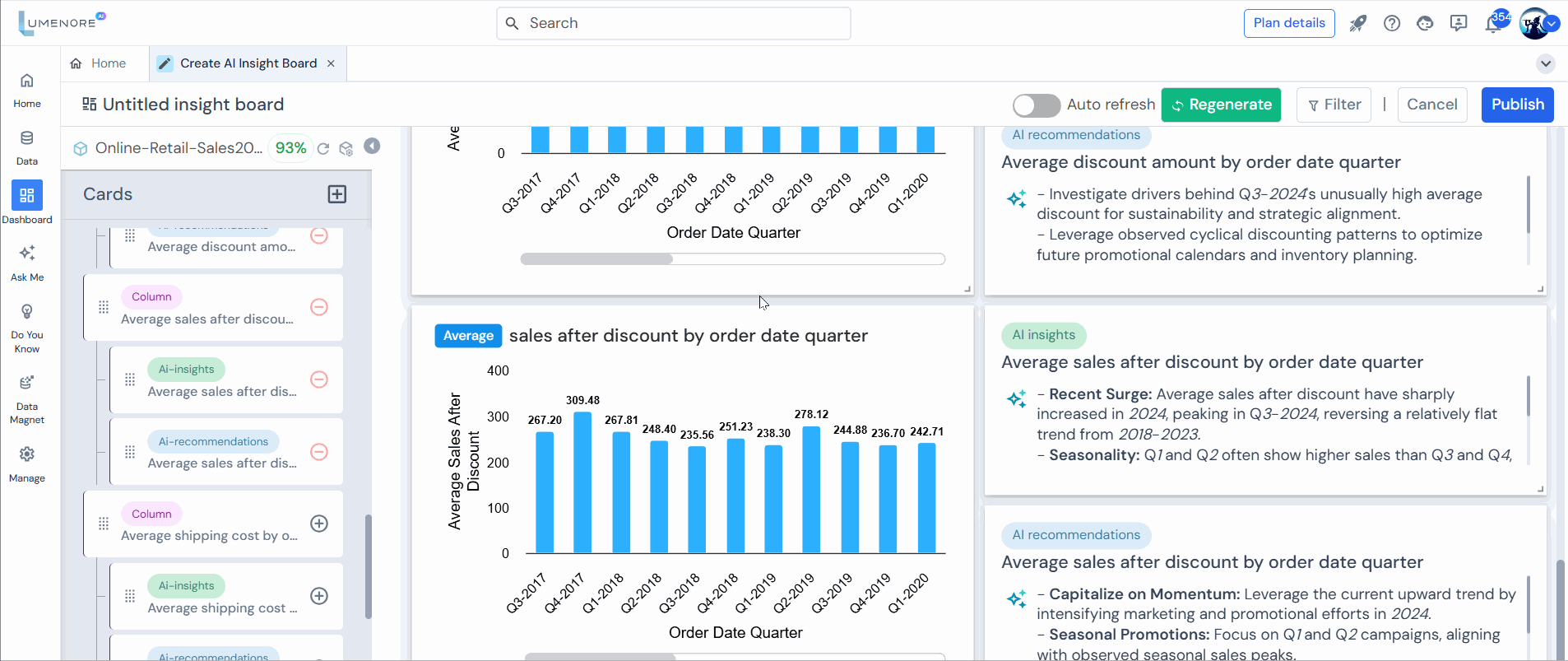Open the Ask Me sidebar icon

coord(27,262)
